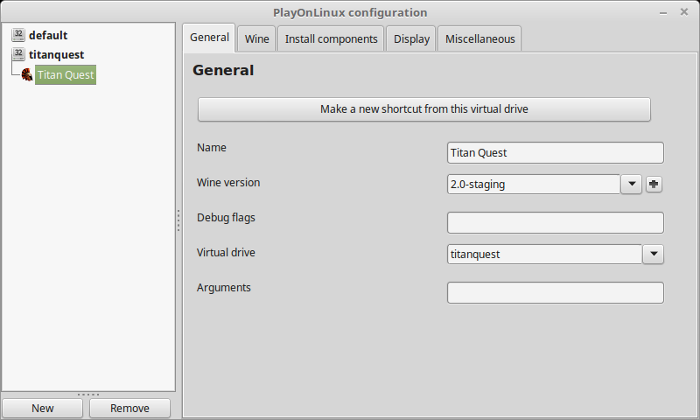Click the Remove button
The height and width of the screenshot is (420, 700).
click(130, 408)
